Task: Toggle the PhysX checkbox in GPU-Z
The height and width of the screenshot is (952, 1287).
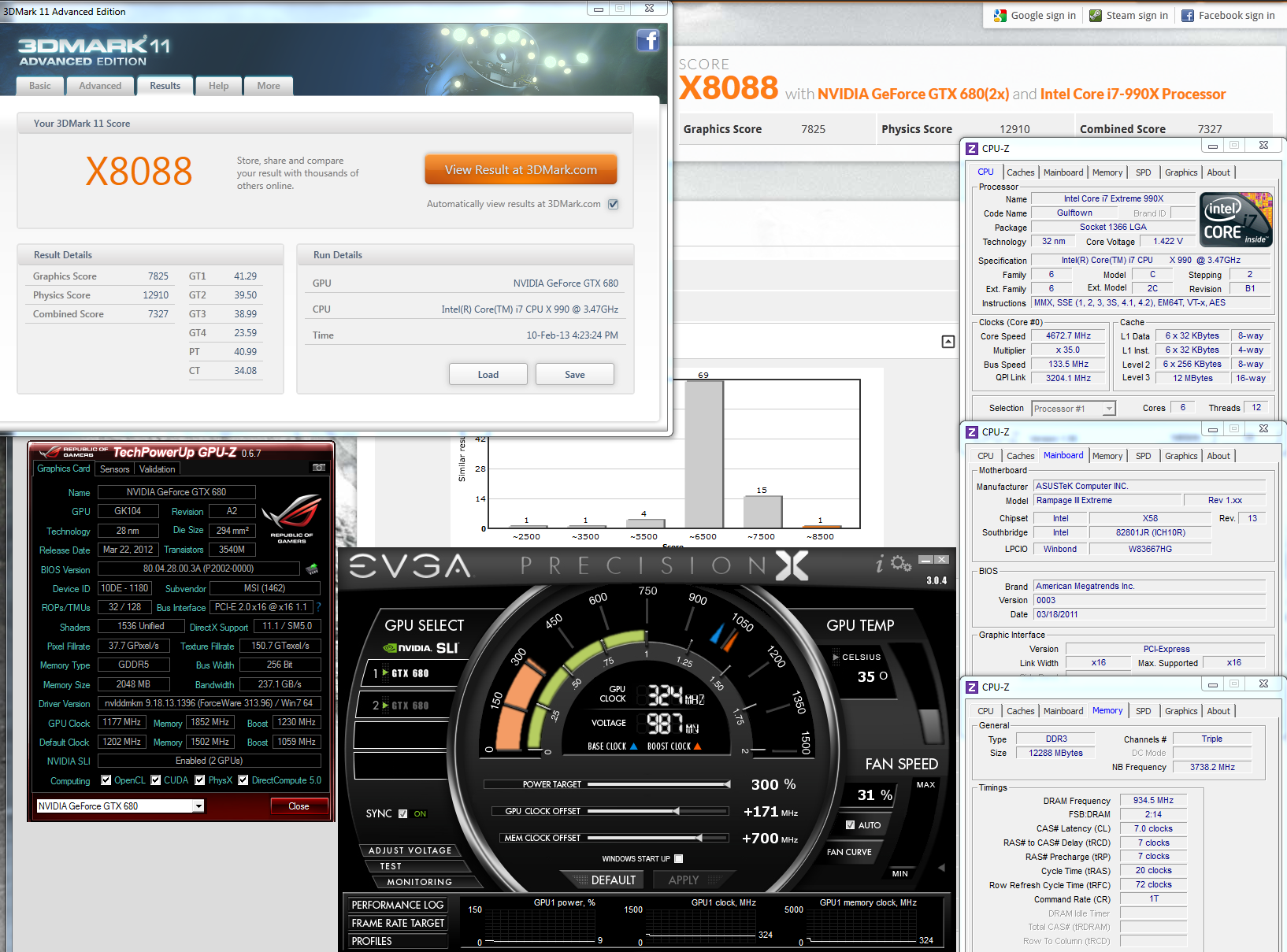Action: tap(200, 780)
